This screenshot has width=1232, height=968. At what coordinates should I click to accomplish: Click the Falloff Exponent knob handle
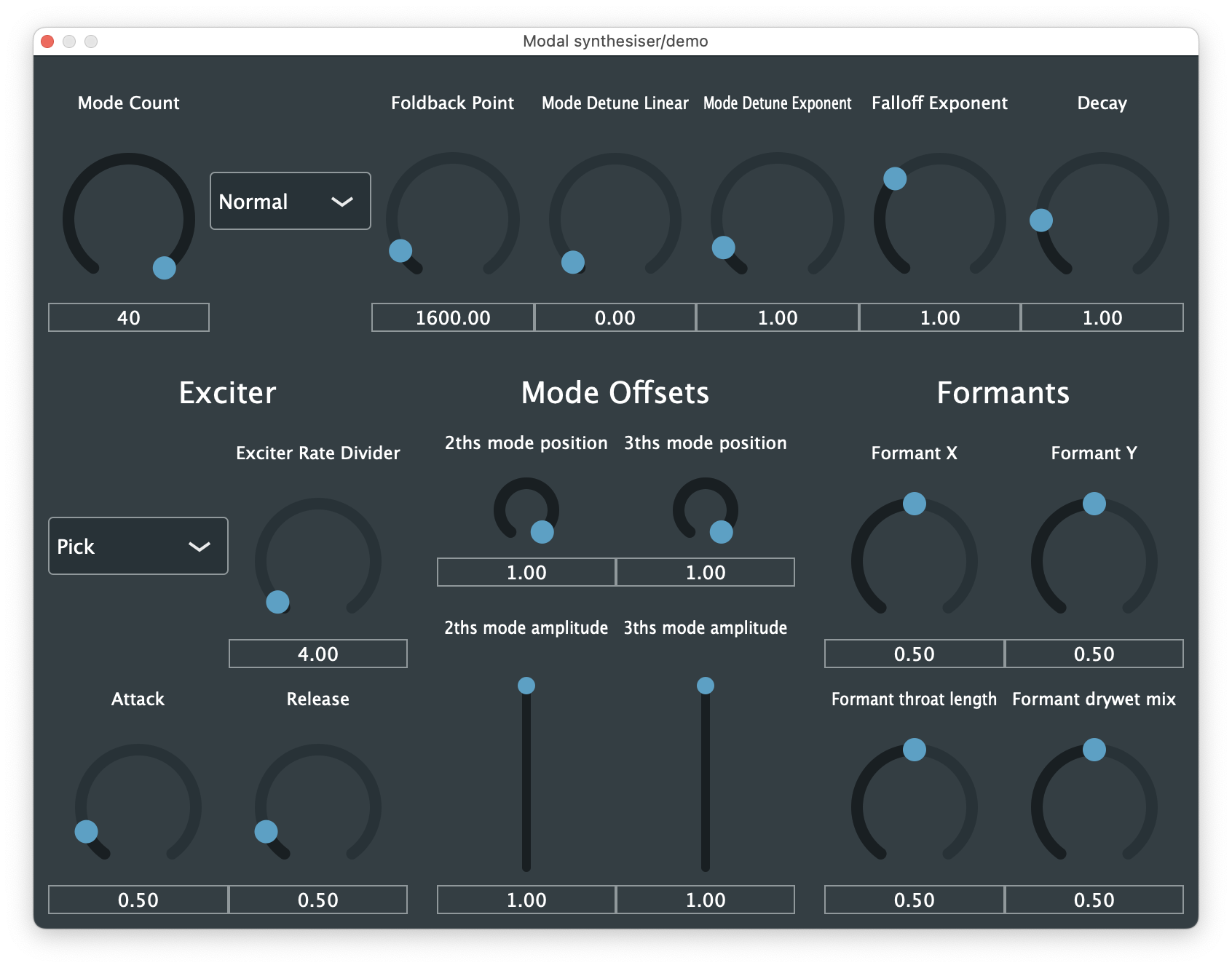(x=895, y=178)
